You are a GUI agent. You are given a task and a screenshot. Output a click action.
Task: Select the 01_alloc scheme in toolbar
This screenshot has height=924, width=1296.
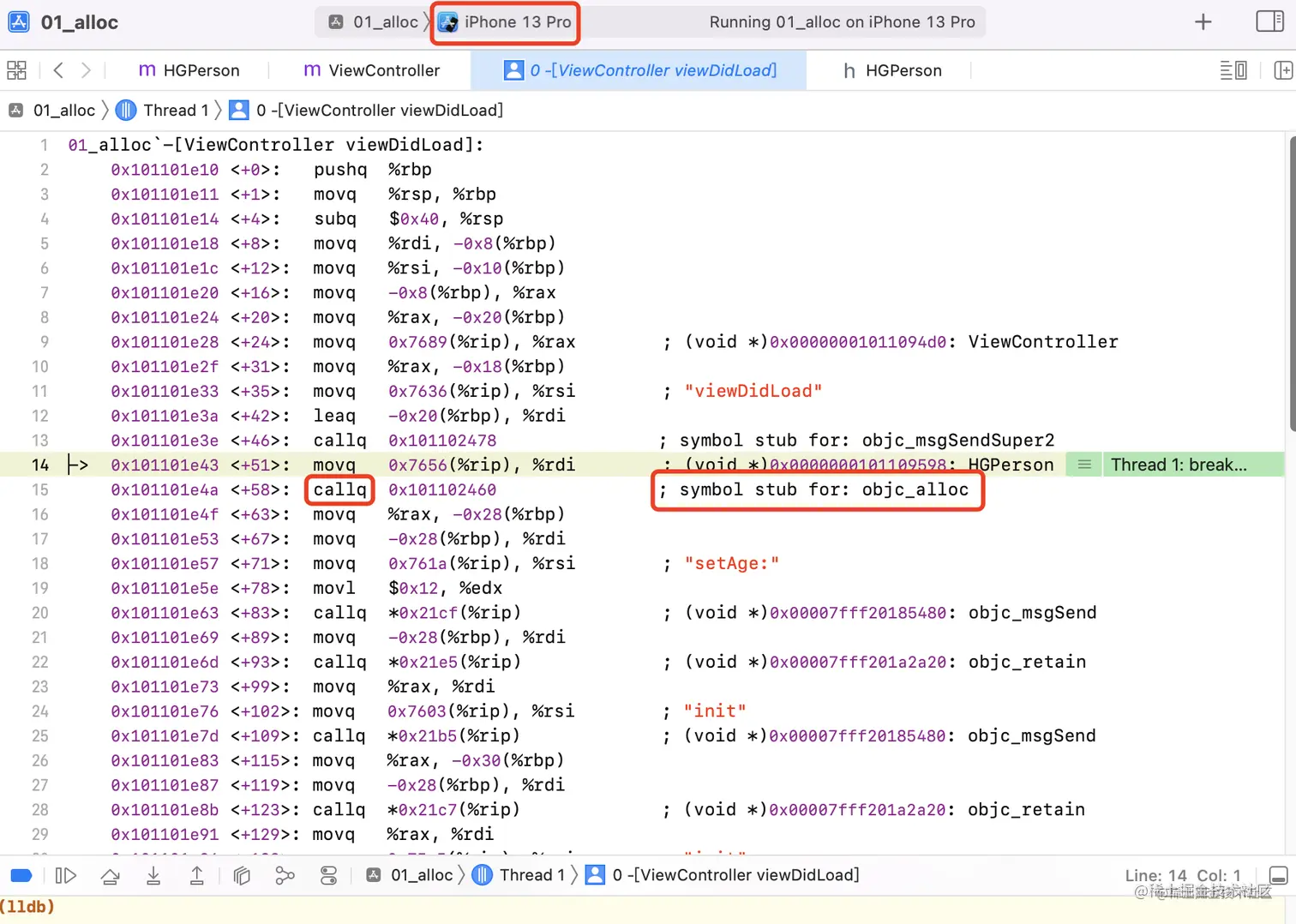click(375, 22)
